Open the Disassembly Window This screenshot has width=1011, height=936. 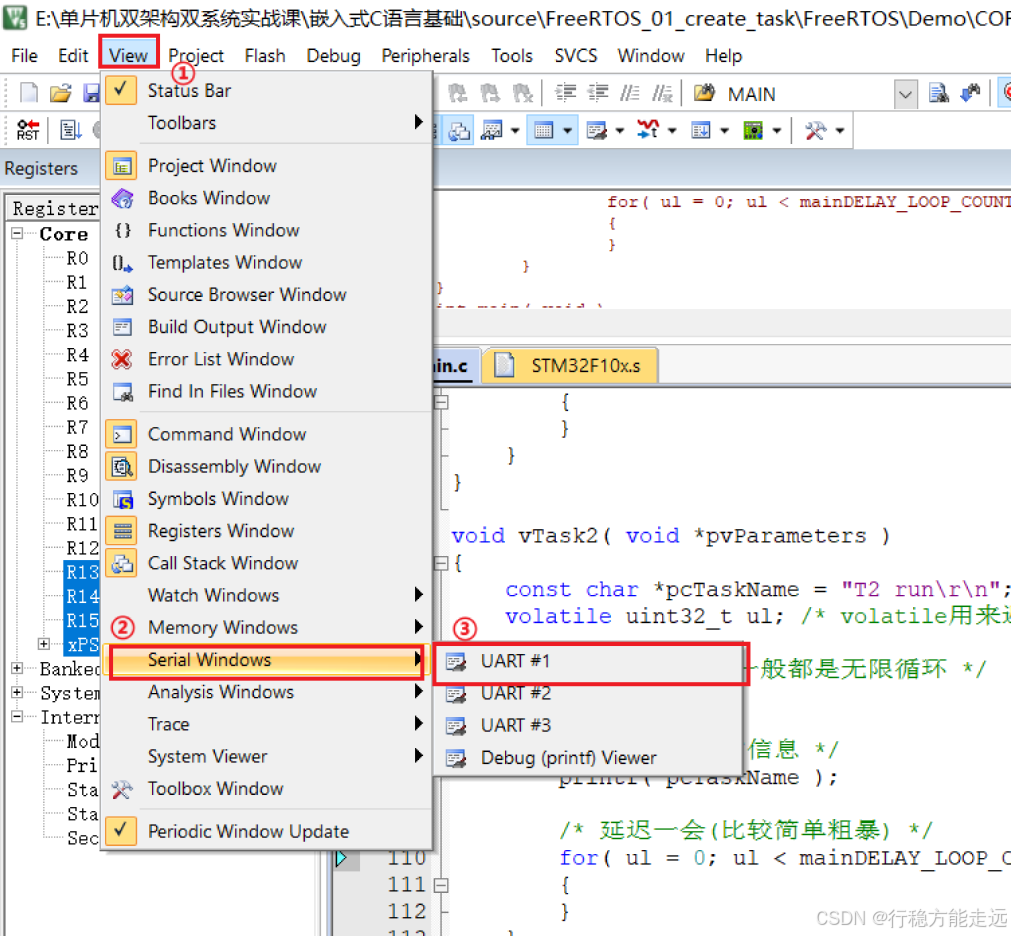click(234, 466)
